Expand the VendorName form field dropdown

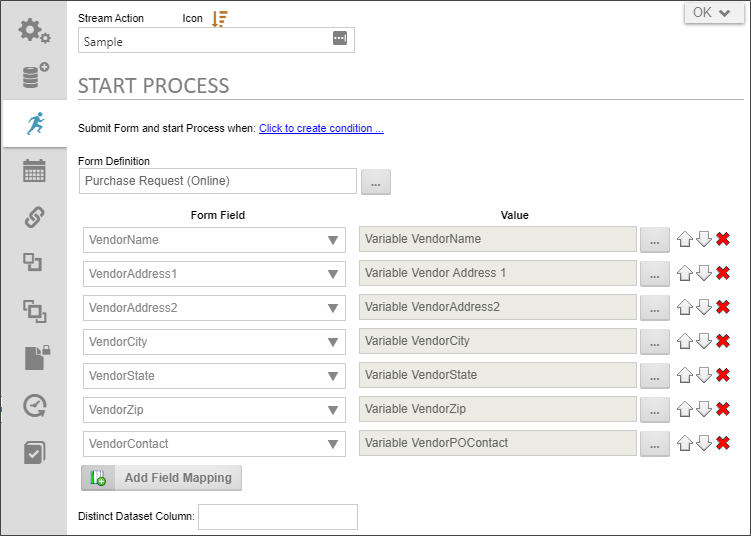[x=333, y=240]
